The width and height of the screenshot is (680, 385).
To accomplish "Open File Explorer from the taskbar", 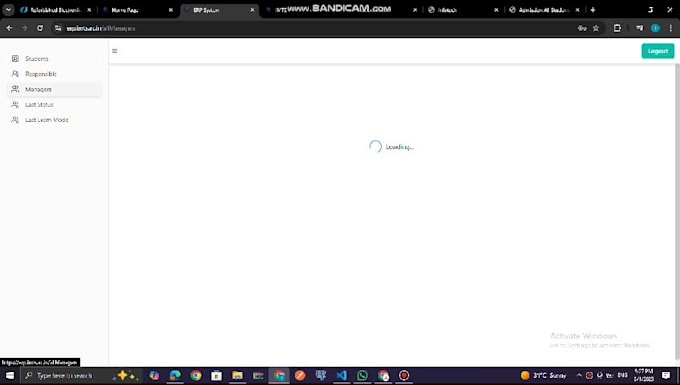I will point(237,375).
